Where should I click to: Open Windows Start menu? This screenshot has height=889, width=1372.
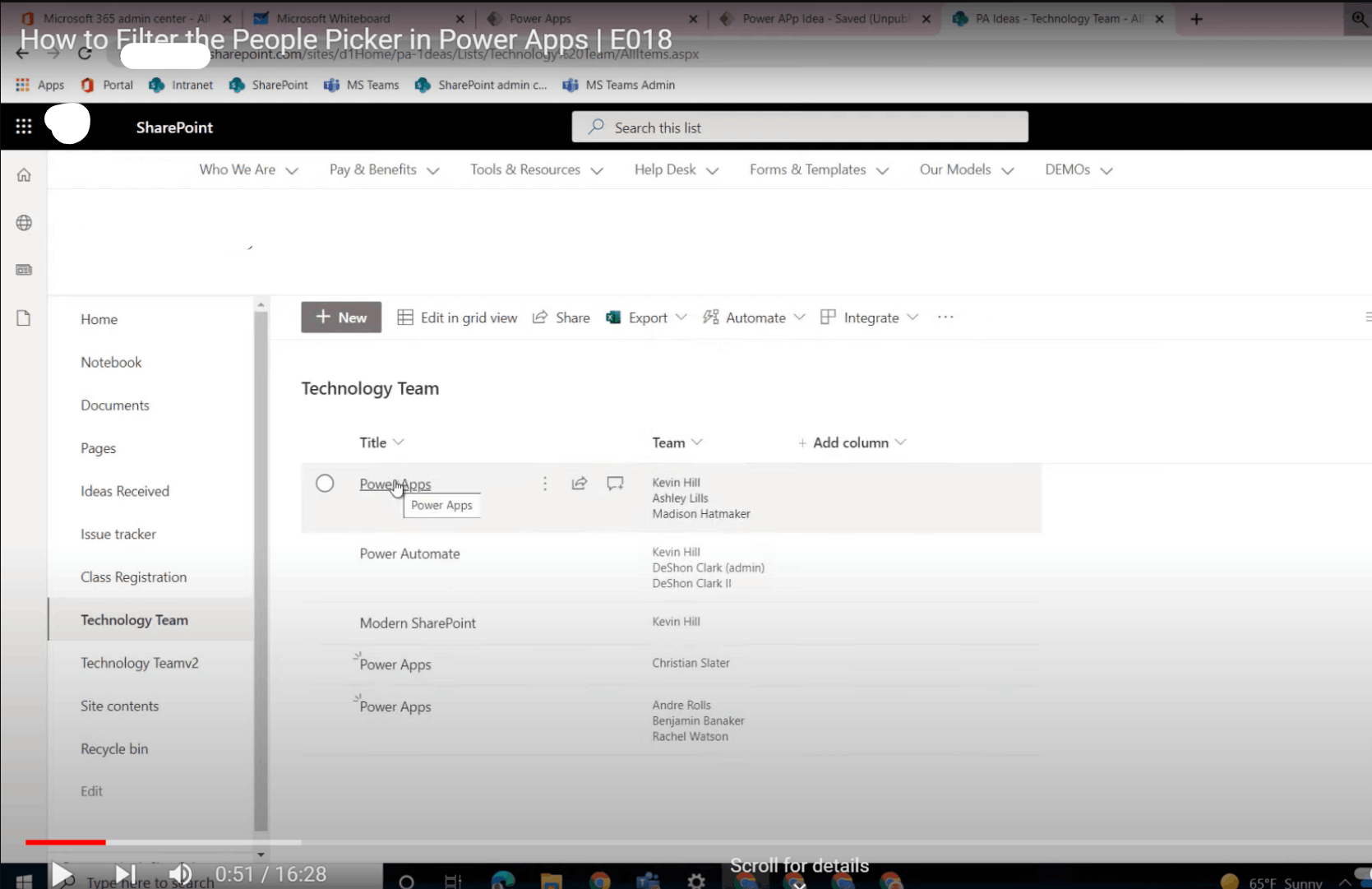24,881
